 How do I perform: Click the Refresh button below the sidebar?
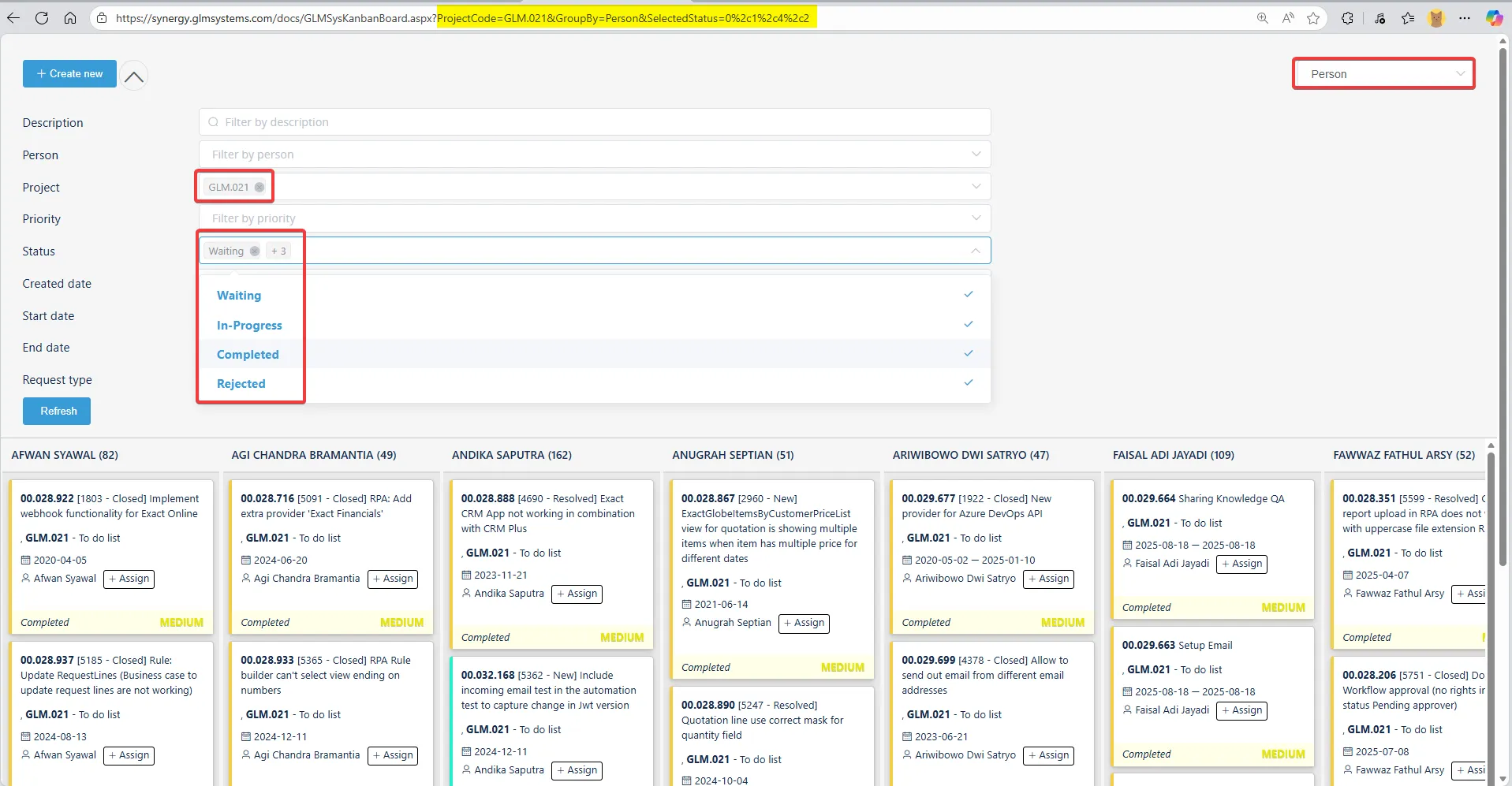point(56,411)
